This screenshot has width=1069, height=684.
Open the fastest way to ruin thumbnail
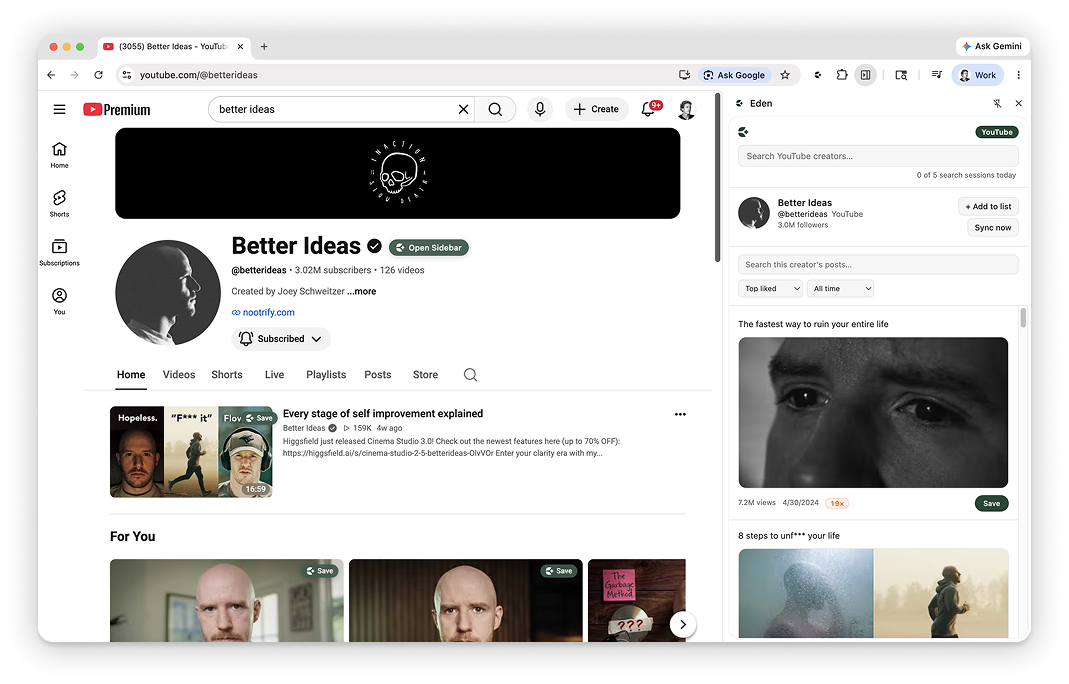[x=873, y=413]
